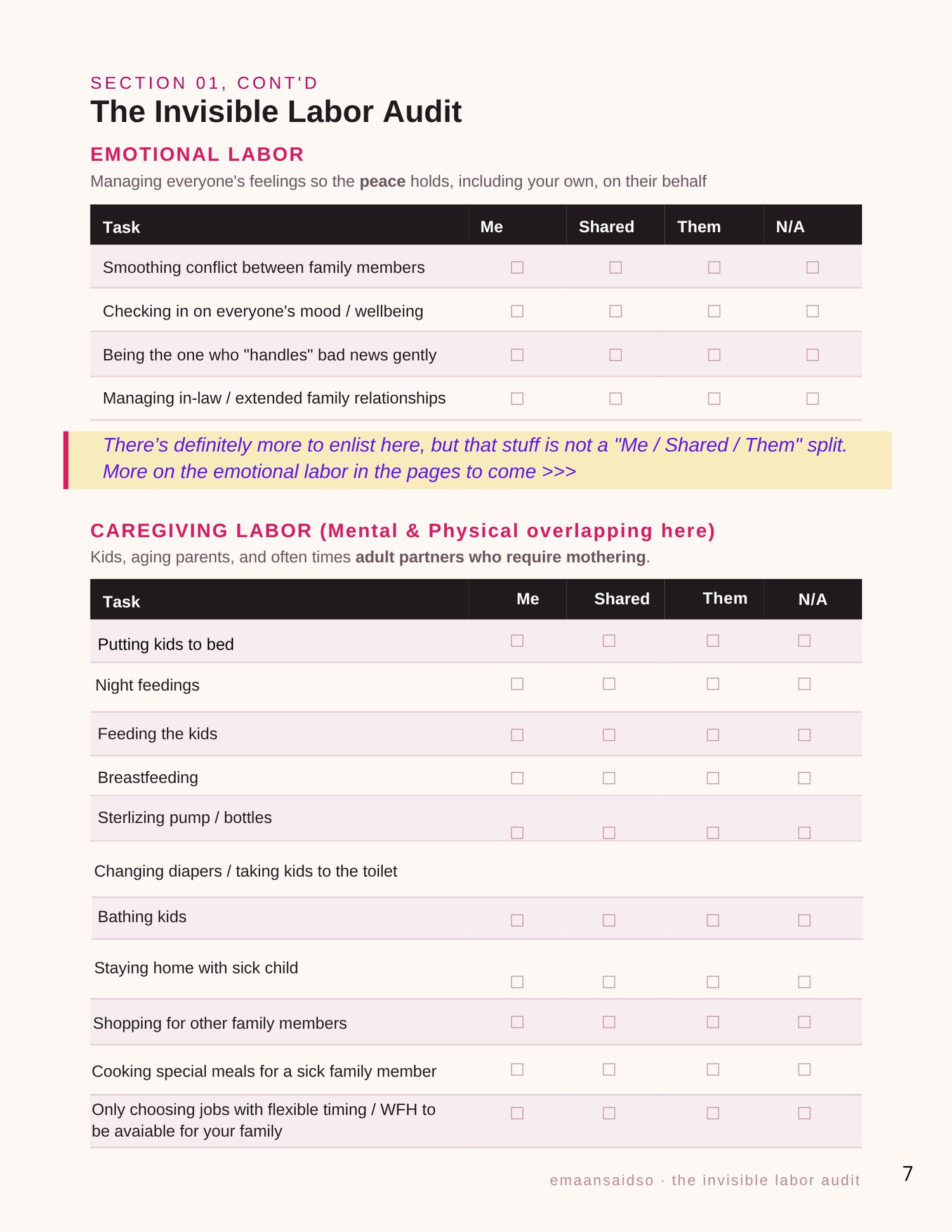Tick Me for Cooking special meals row
This screenshot has width=952, height=1232.
coord(517,1070)
